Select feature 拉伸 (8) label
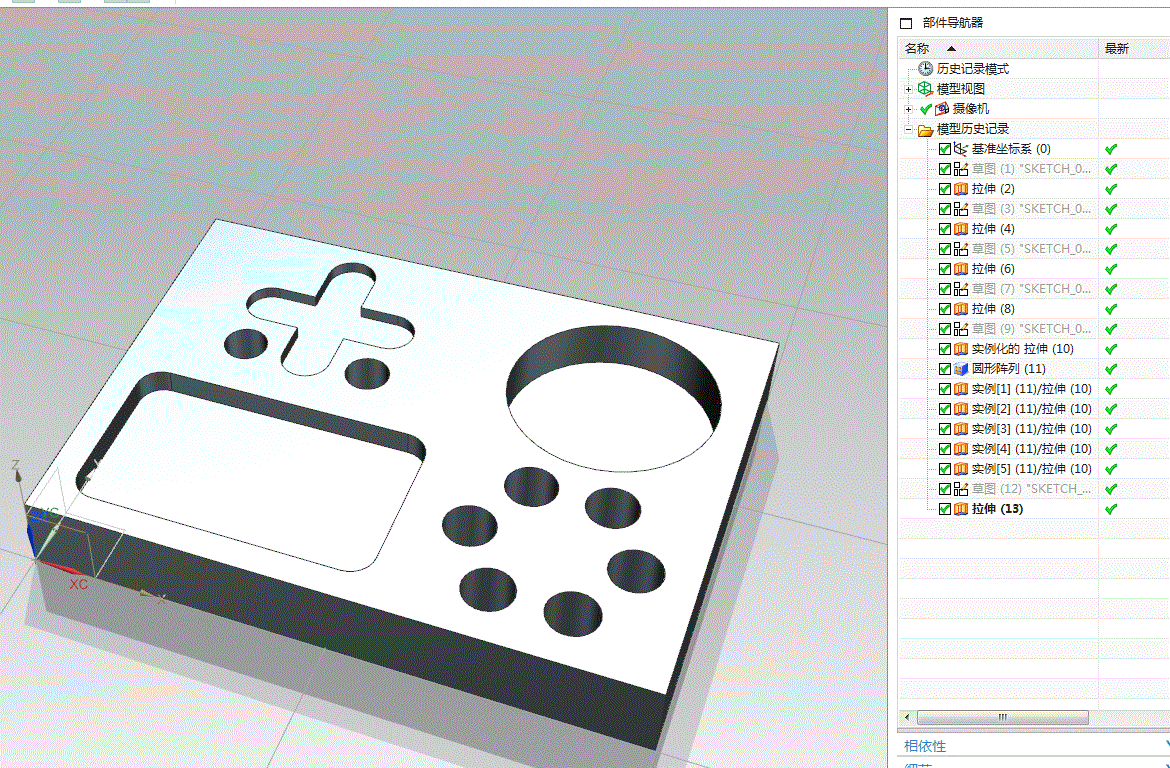 [x=993, y=309]
